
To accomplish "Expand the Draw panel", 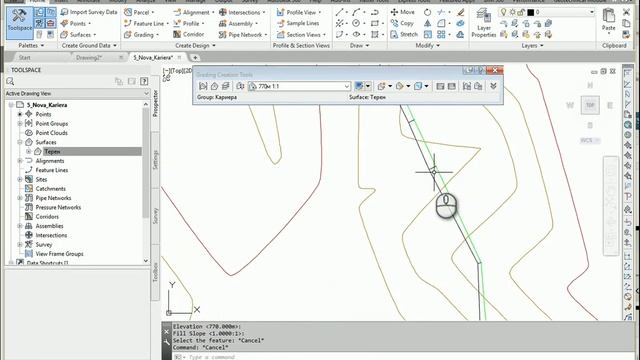I will tap(359, 46).
